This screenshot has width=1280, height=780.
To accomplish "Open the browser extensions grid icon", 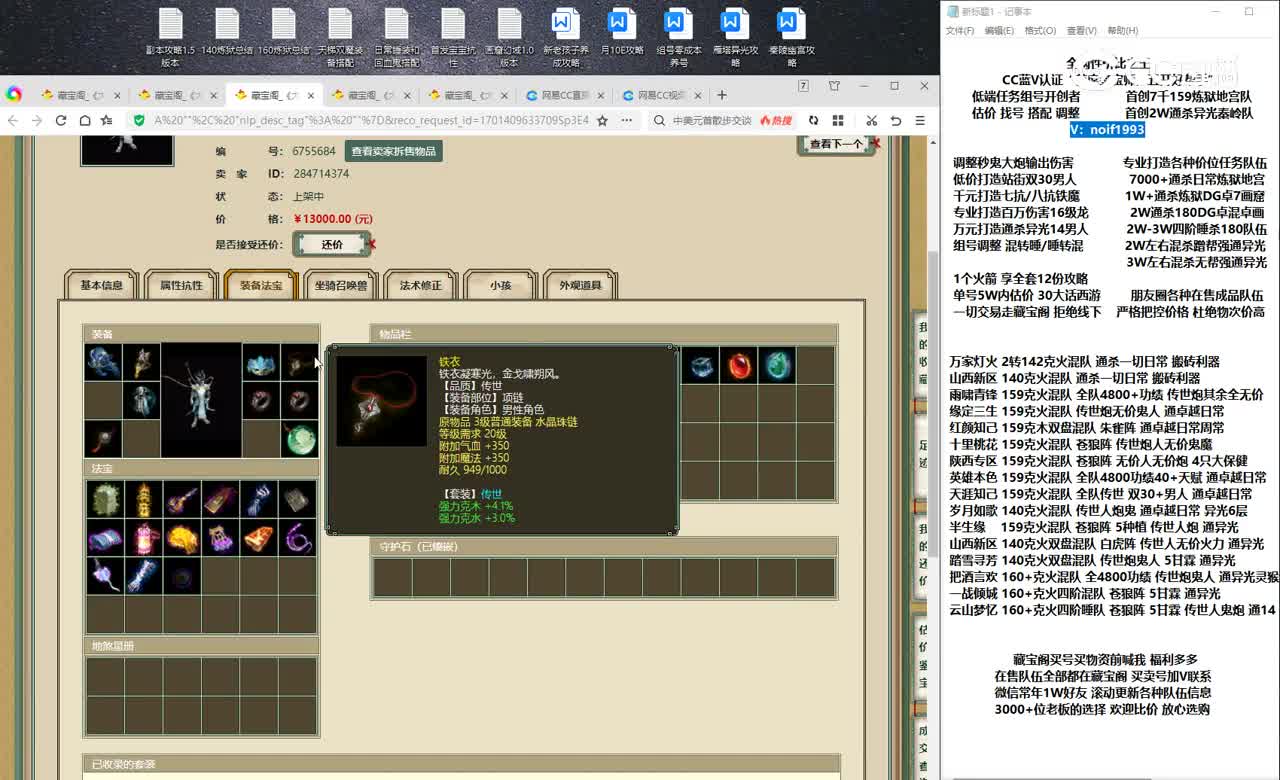I will point(837,120).
